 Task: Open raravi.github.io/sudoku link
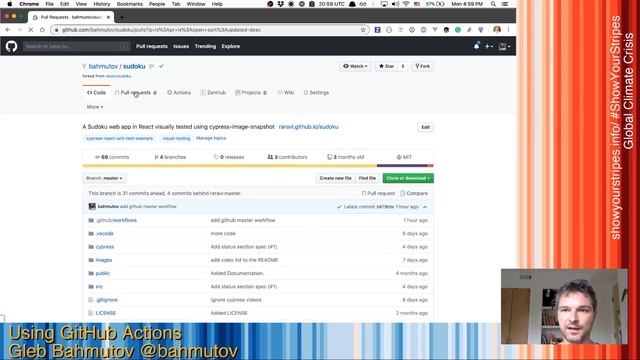pos(308,127)
